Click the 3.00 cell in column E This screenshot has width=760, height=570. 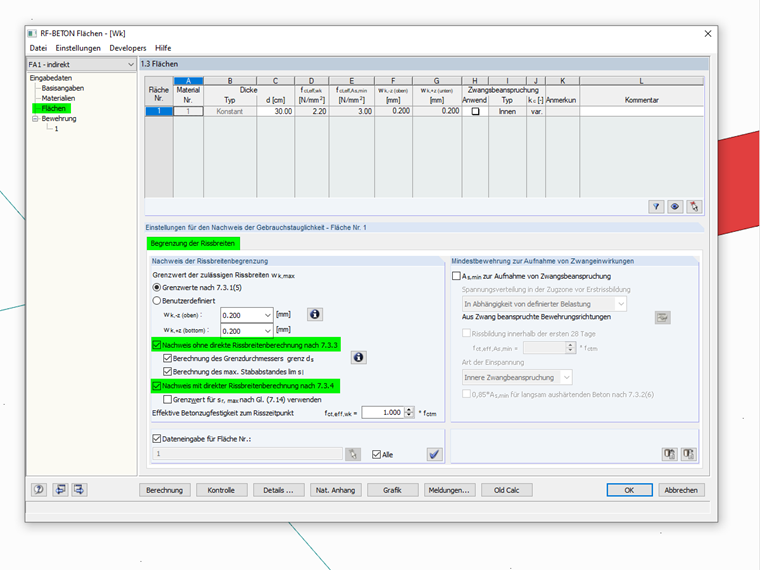click(351, 111)
